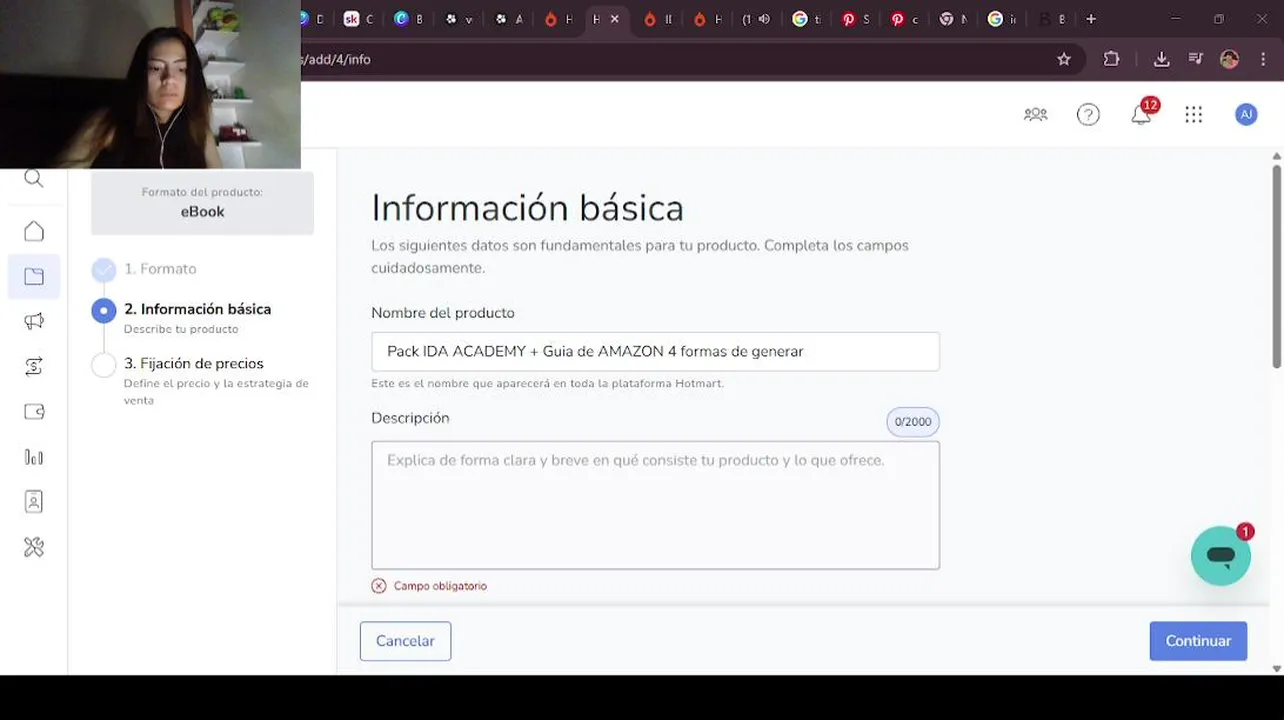Switch to the Google tab labeled i
This screenshot has width=1284, height=720.
(x=1002, y=19)
